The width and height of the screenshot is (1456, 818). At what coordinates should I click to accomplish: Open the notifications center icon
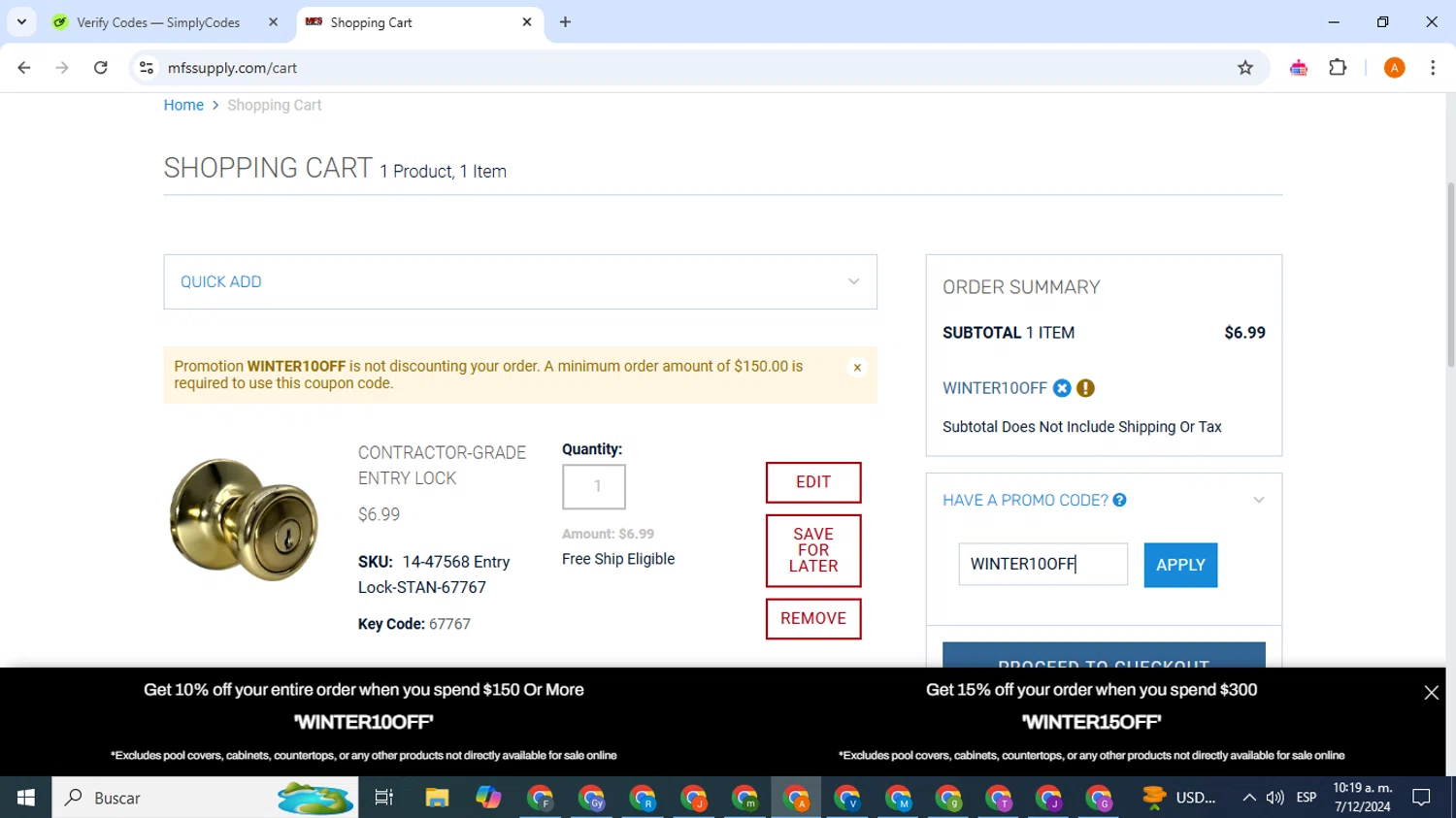click(x=1422, y=798)
